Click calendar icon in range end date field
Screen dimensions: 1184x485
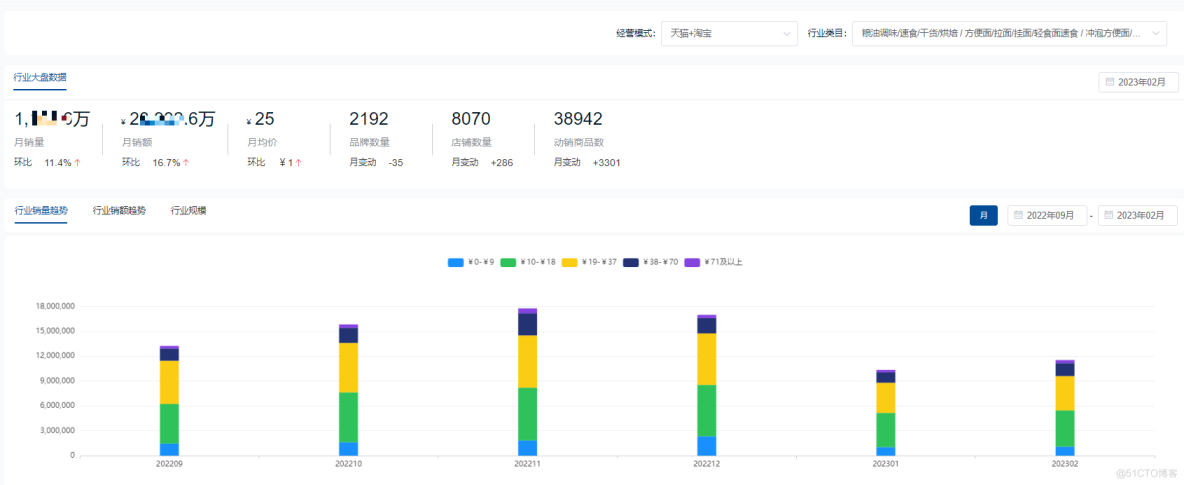[x=1108, y=215]
